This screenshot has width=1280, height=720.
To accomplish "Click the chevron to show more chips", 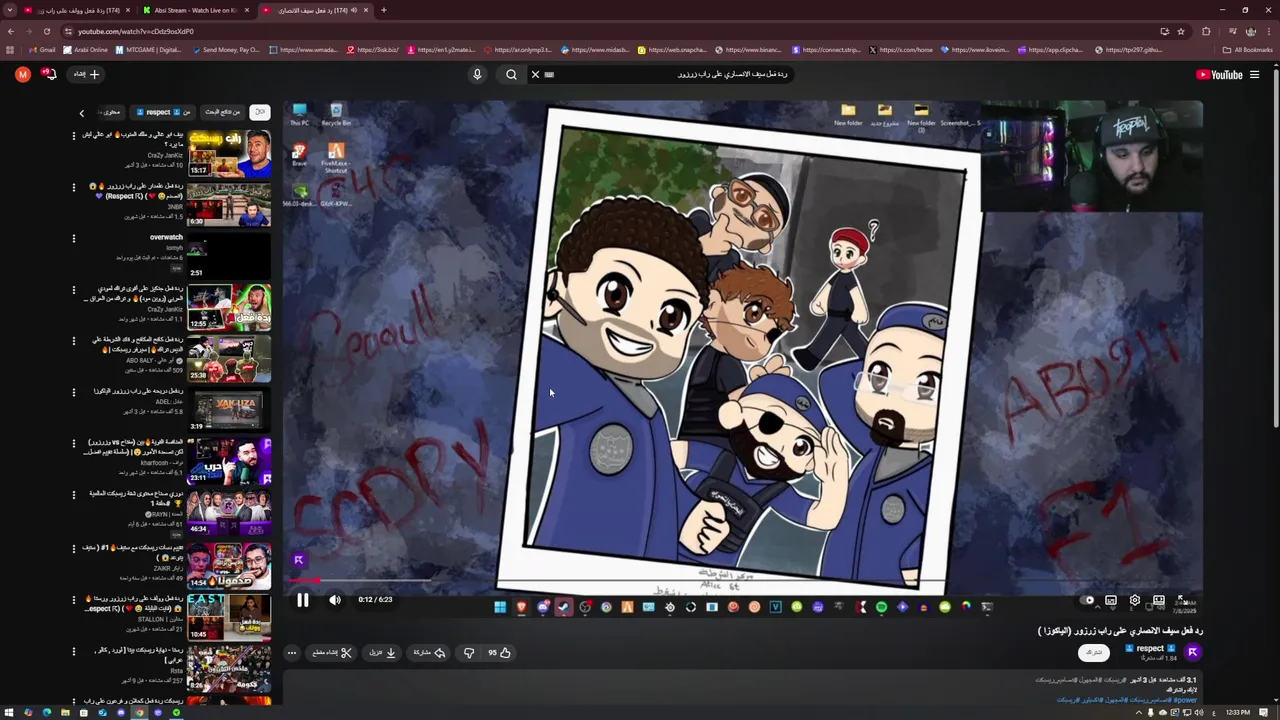I will pyautogui.click(x=82, y=113).
